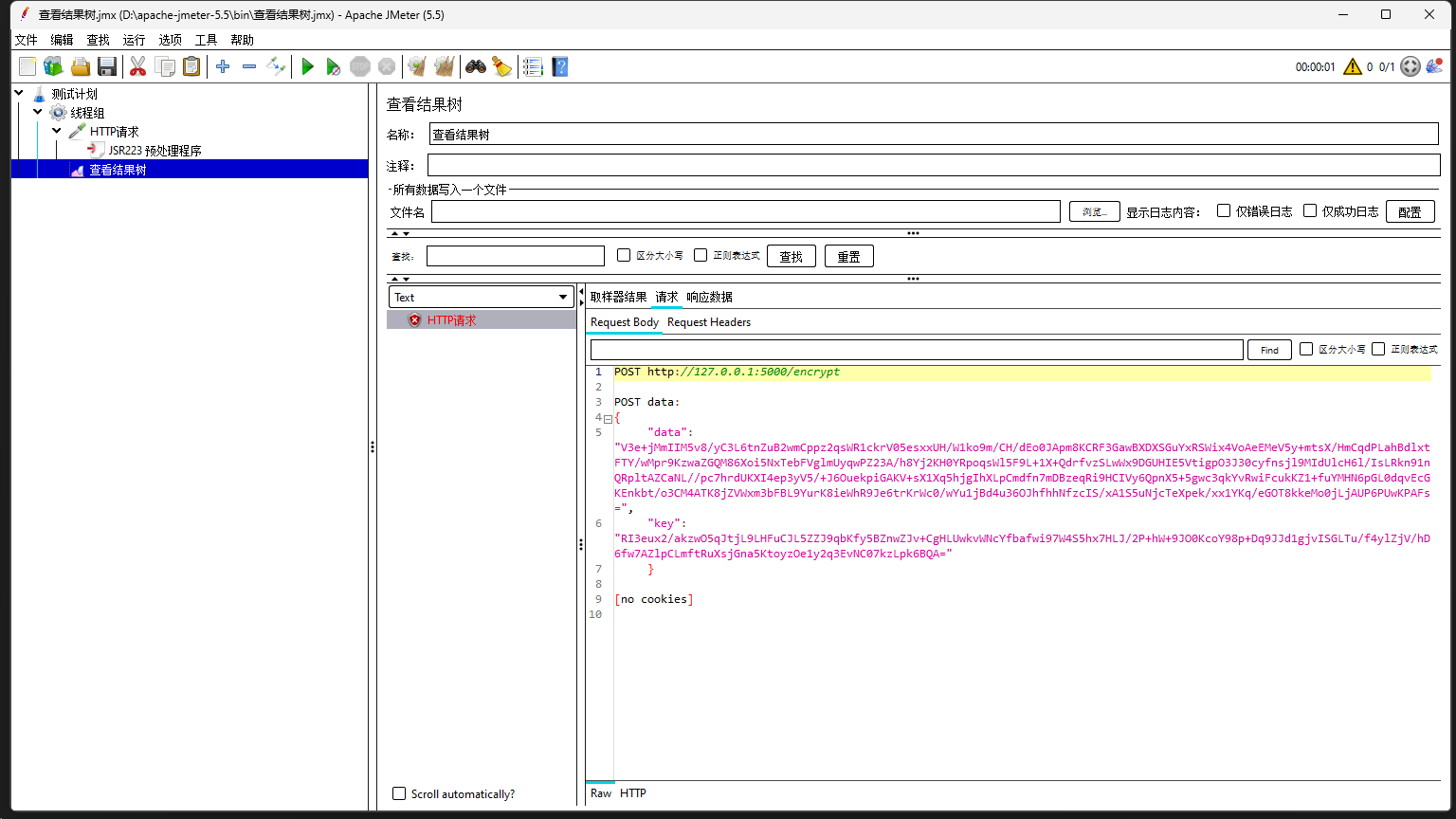
Task: Open Search with the binoculars icon
Action: pos(476,66)
